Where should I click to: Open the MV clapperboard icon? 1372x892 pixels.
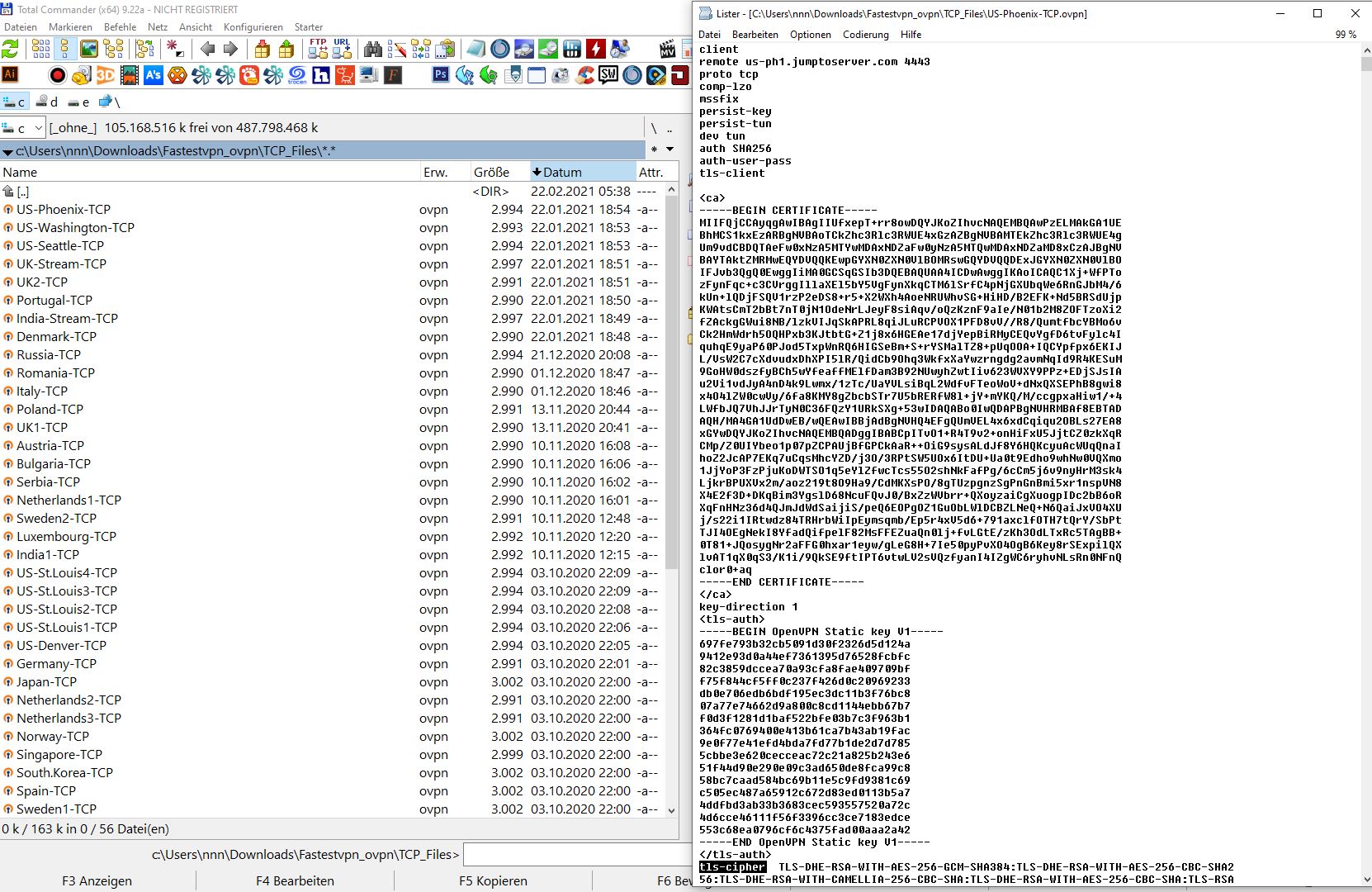click(x=668, y=50)
